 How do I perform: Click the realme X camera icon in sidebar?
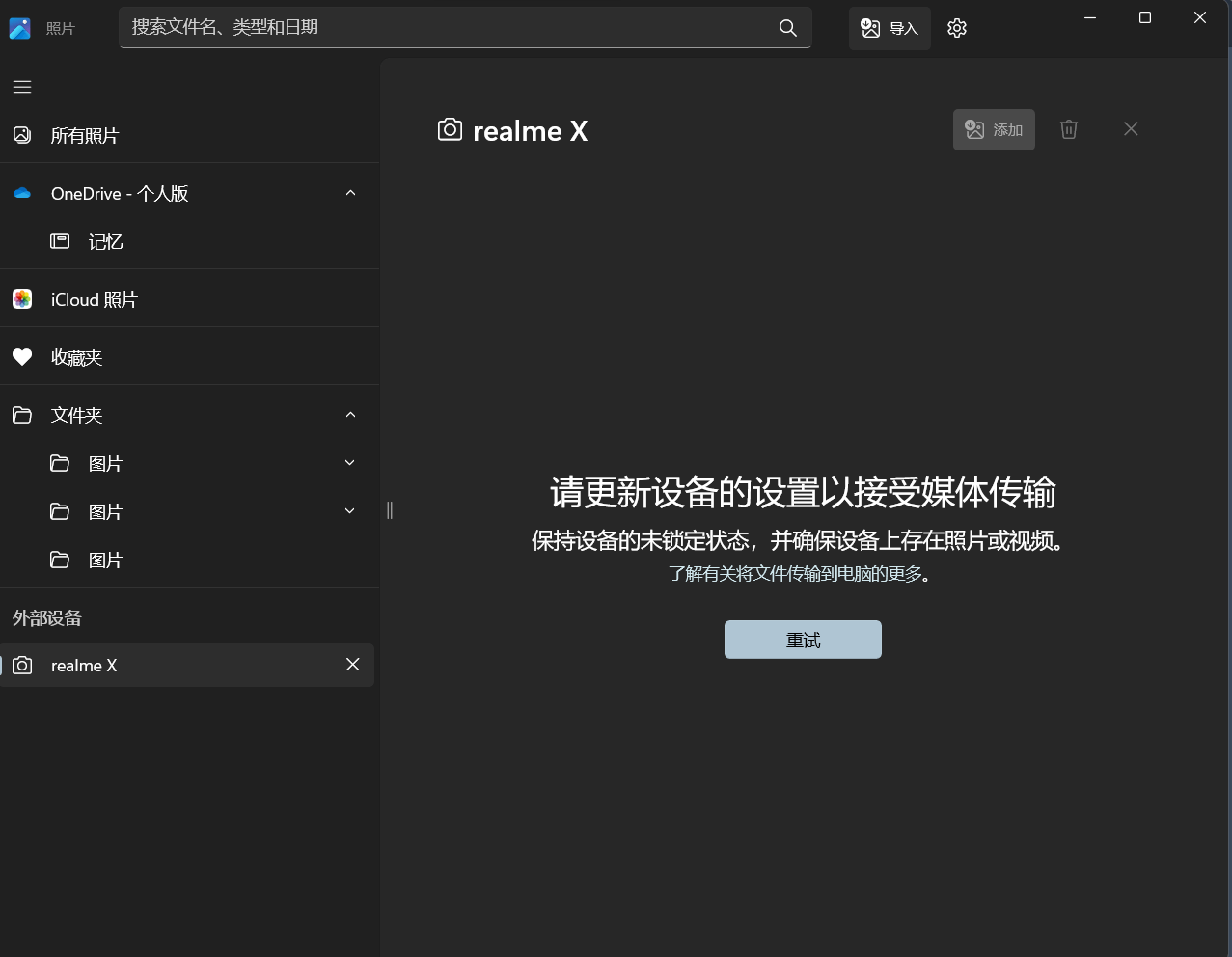pos(22,666)
